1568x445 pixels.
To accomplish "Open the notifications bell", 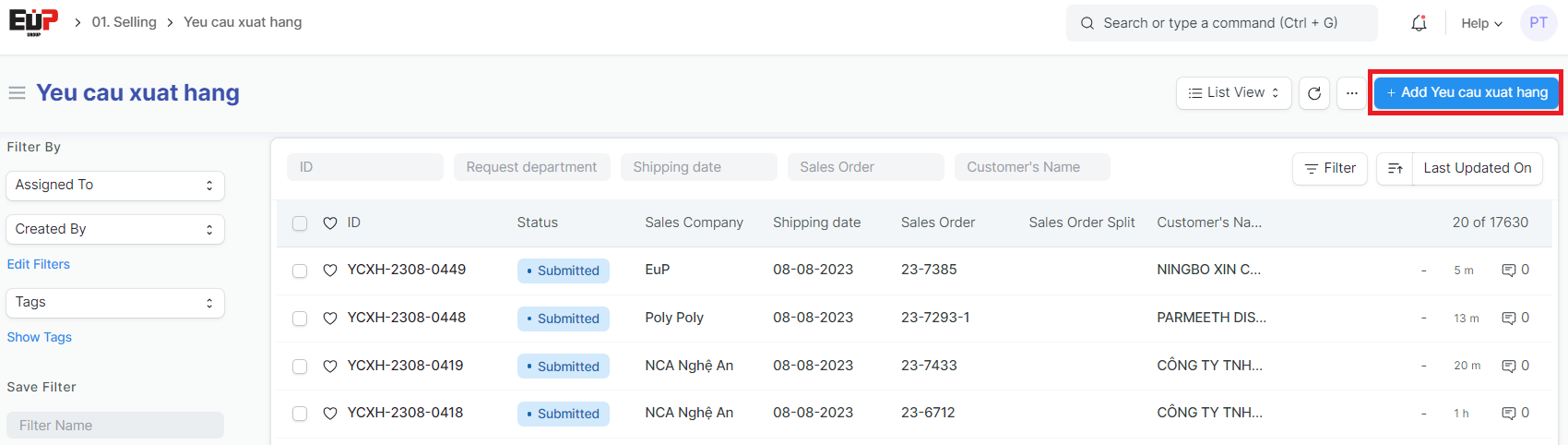I will pyautogui.click(x=1419, y=23).
